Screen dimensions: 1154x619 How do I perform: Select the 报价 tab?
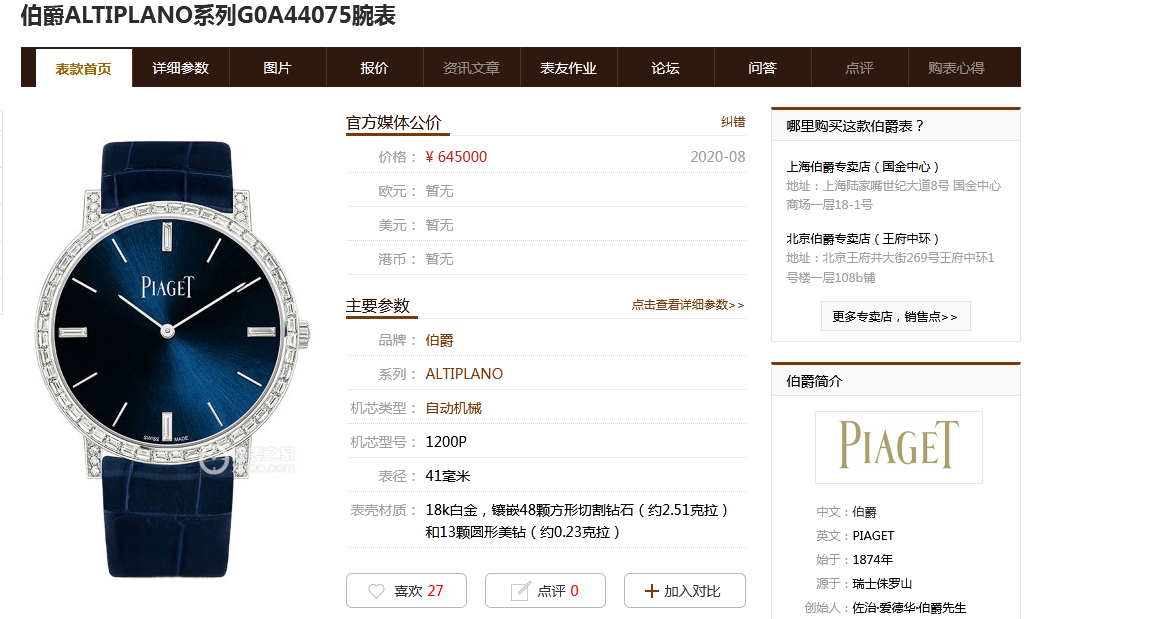[x=375, y=68]
